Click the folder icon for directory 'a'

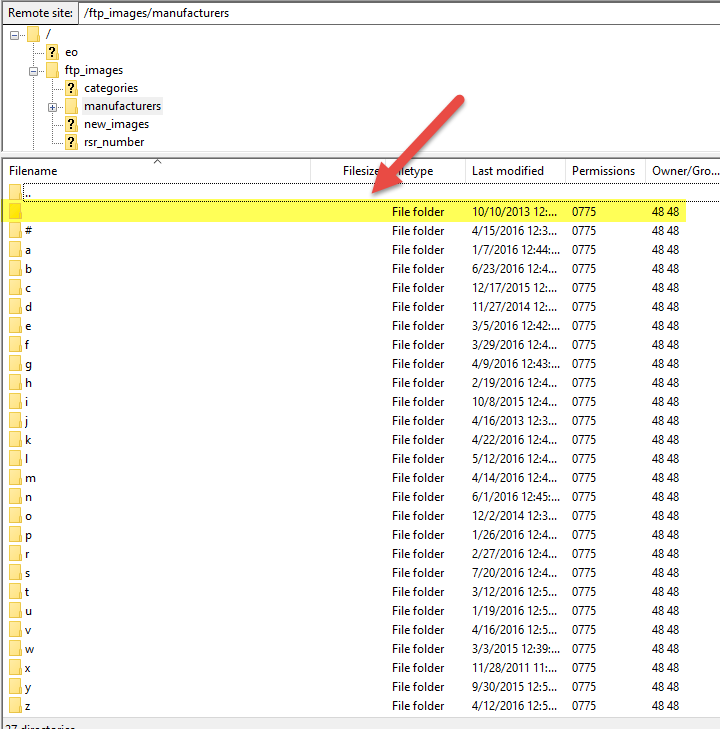[15, 250]
